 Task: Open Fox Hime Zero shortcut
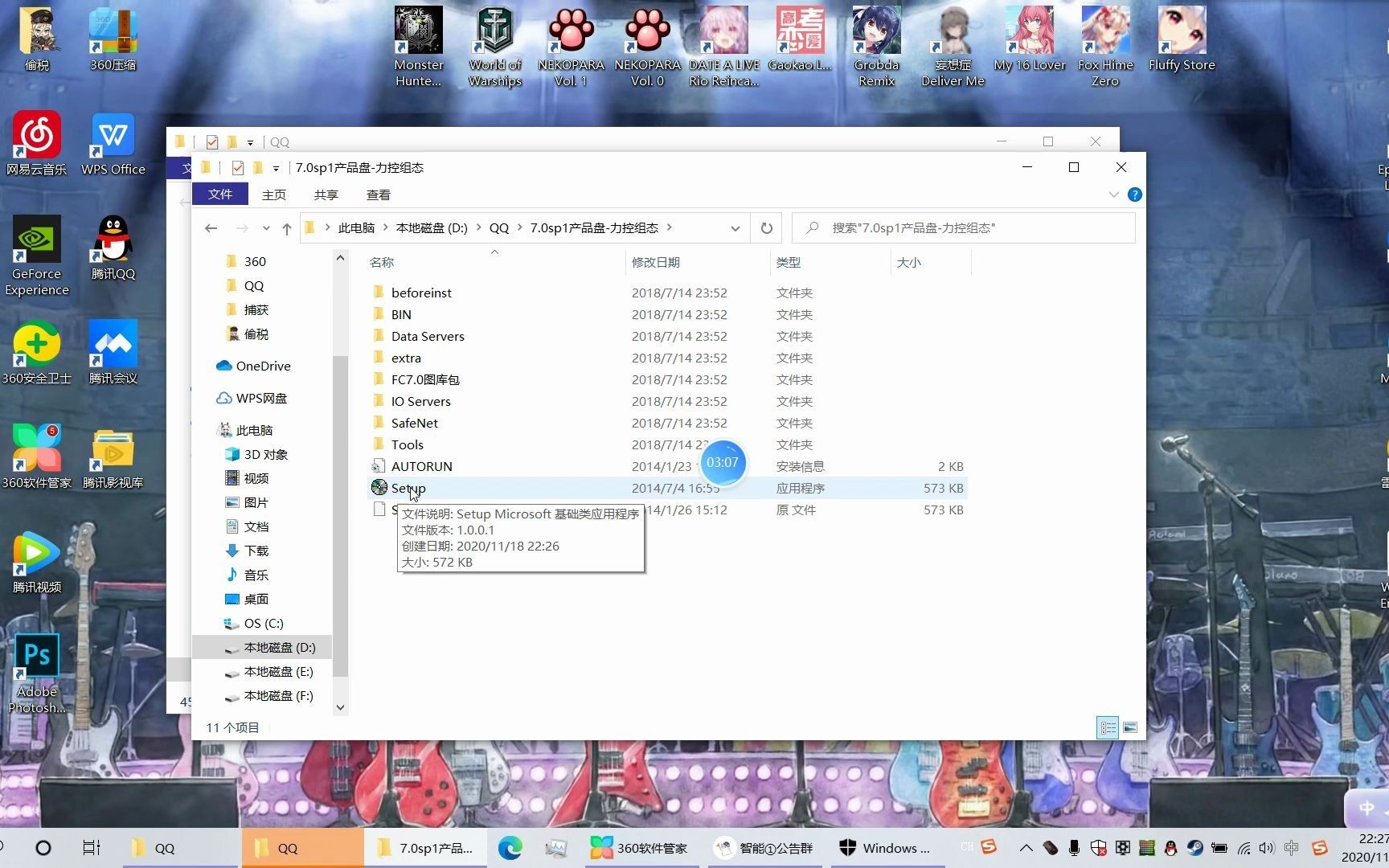point(1105,47)
